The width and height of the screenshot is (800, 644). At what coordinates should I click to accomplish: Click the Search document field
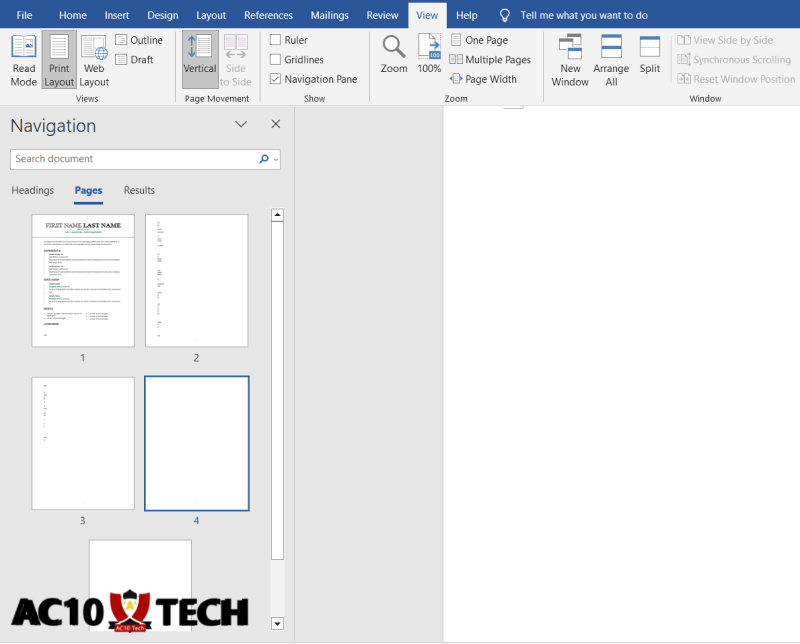pyautogui.click(x=130, y=159)
